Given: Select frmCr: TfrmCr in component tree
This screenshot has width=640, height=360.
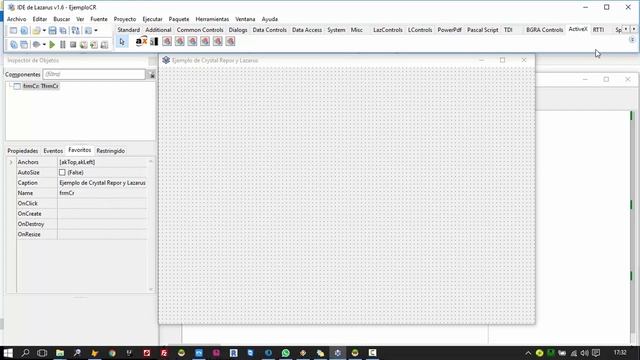Looking at the screenshot, I should [x=41, y=86].
